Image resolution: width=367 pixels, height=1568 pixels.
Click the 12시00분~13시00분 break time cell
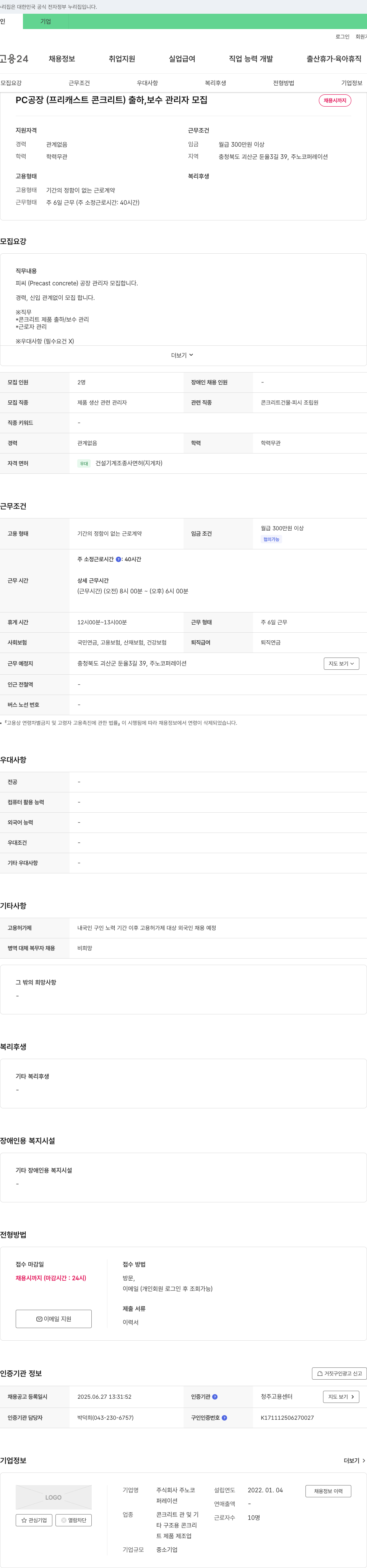(102, 622)
